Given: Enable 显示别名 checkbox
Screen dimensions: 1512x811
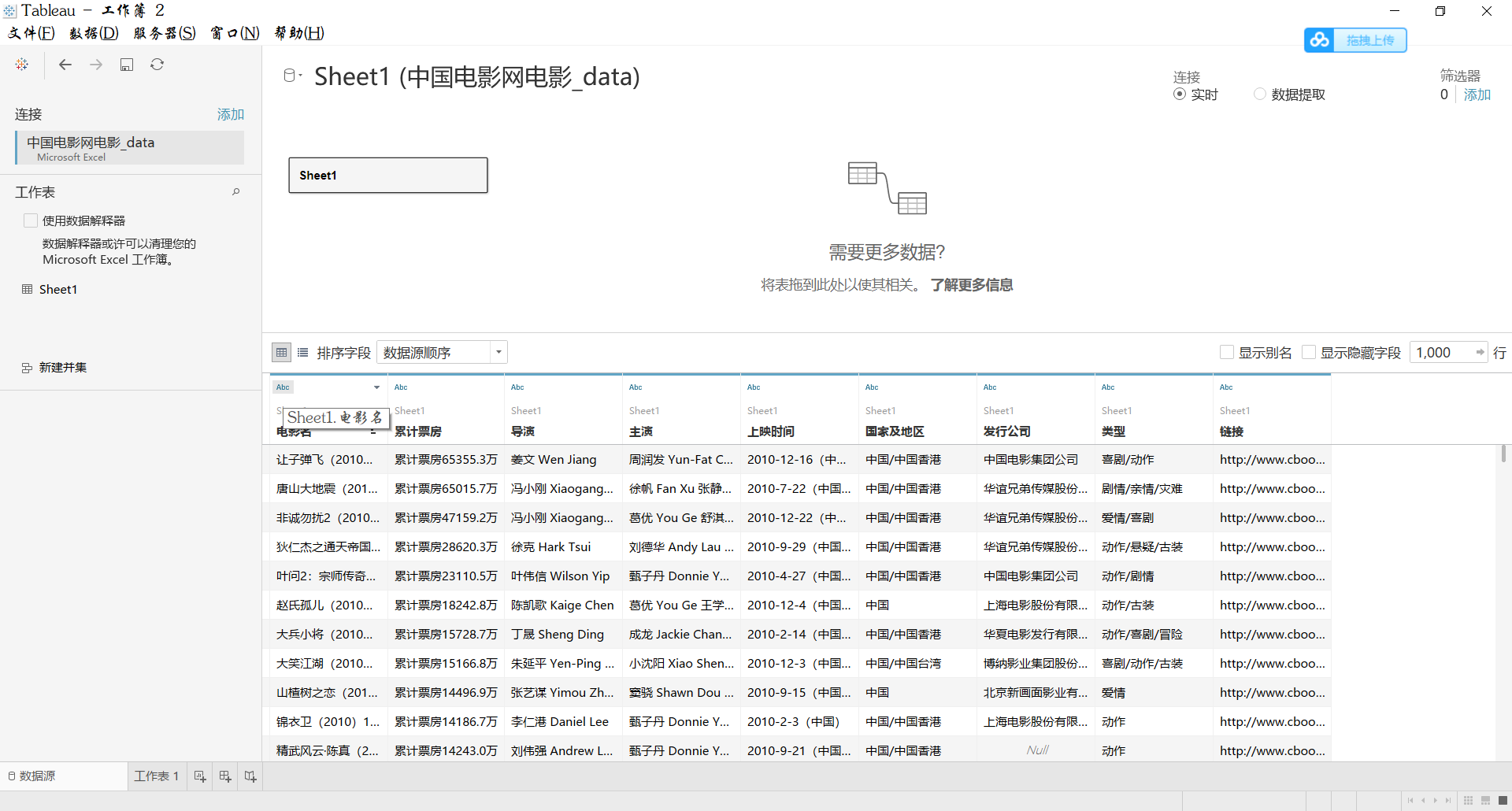Looking at the screenshot, I should pyautogui.click(x=1228, y=352).
